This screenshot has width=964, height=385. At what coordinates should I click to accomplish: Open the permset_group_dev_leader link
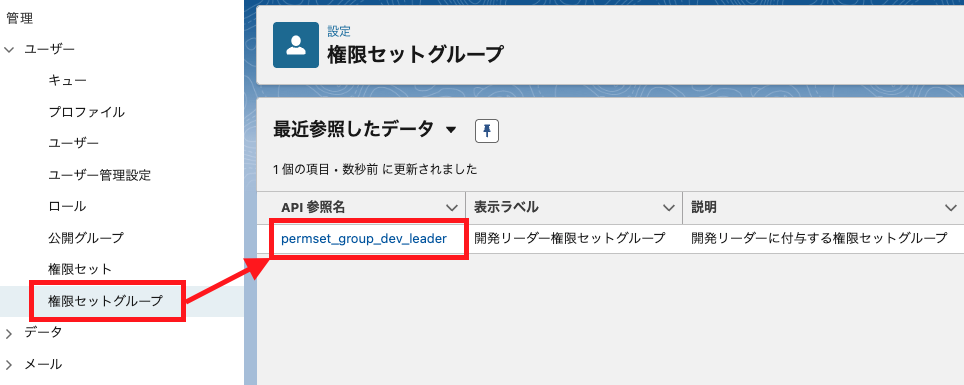(x=364, y=239)
